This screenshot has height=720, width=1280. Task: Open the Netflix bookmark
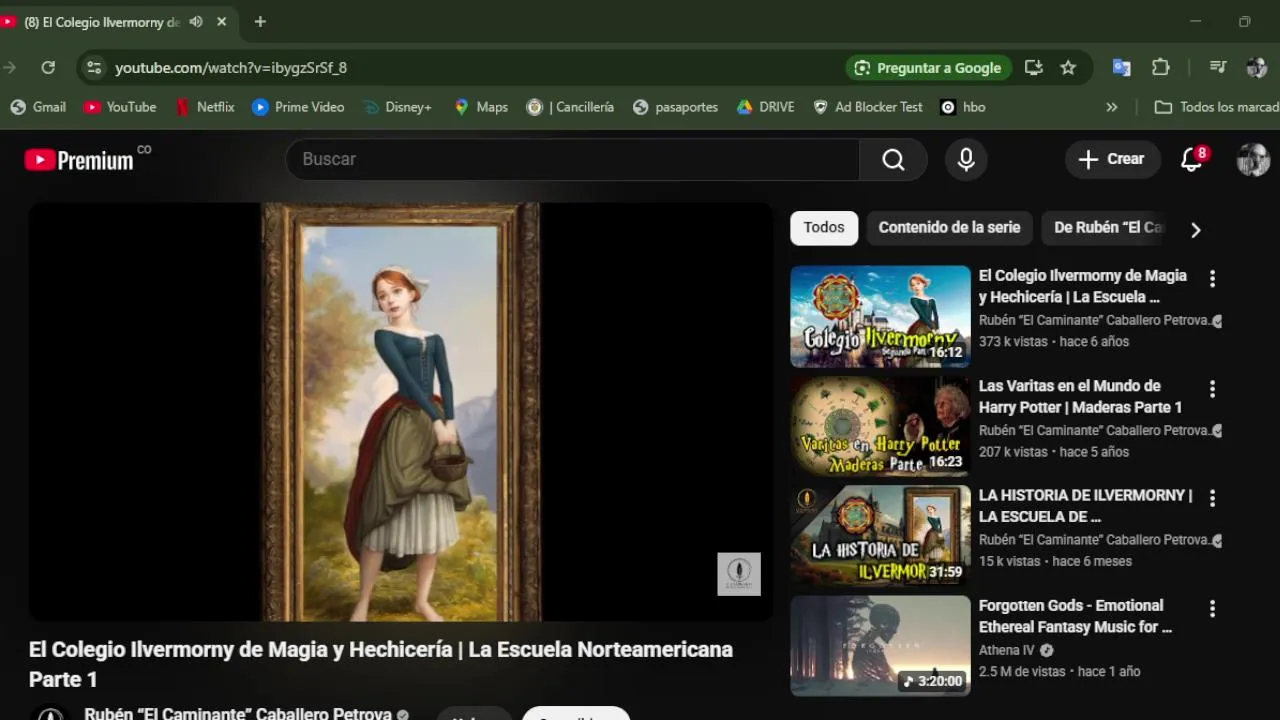[205, 107]
